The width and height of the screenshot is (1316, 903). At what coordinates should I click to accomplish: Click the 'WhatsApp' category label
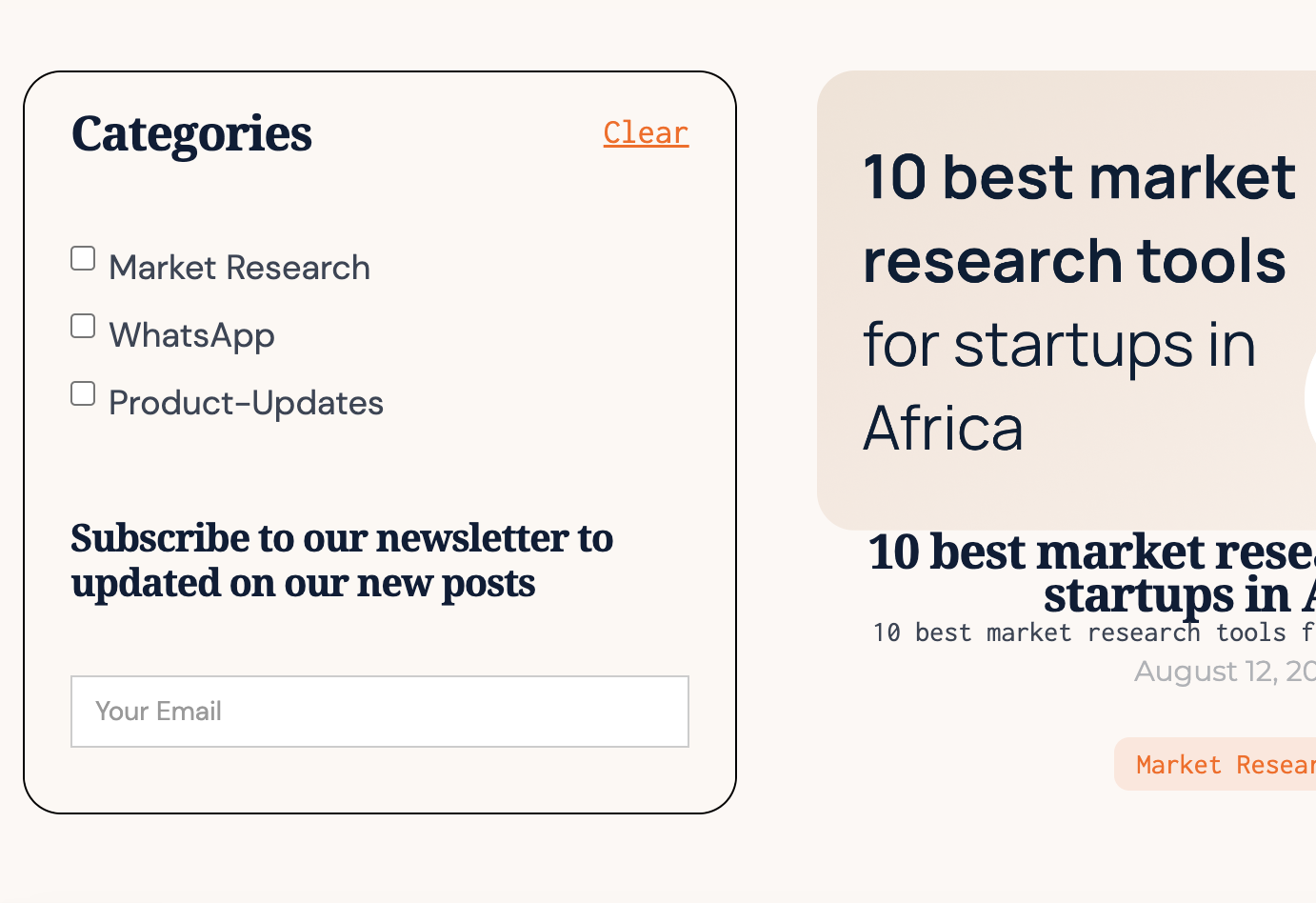191,334
